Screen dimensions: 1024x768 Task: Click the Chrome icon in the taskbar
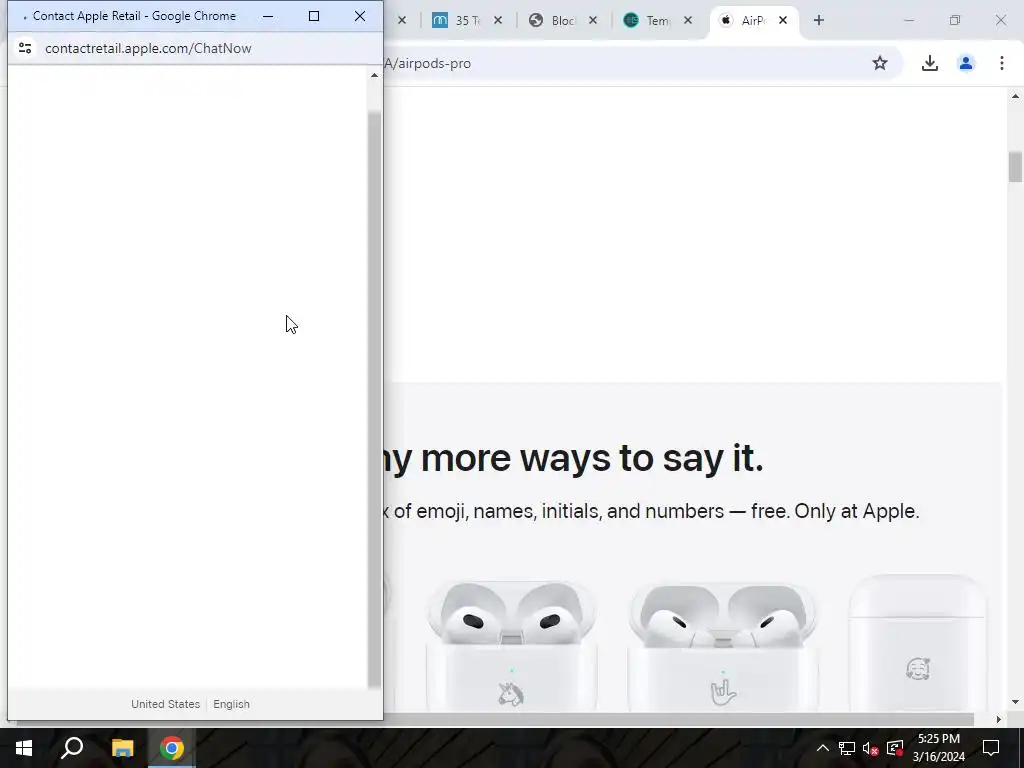(172, 748)
